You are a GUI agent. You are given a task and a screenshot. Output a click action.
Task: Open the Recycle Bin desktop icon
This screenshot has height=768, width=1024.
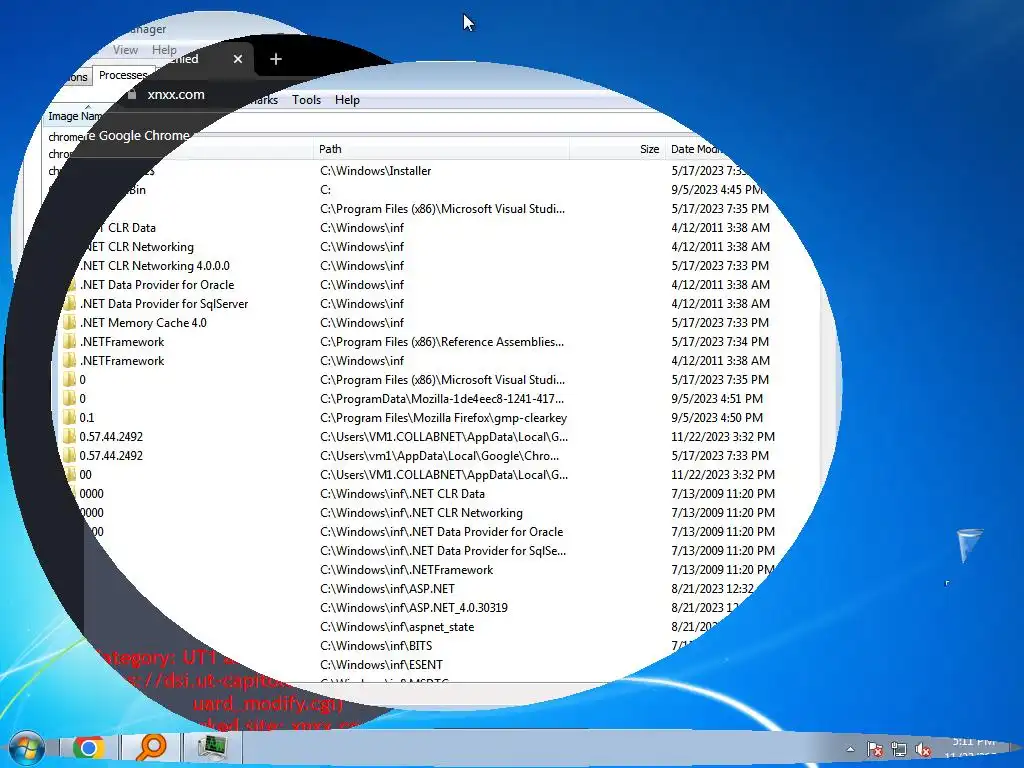[x=969, y=546]
